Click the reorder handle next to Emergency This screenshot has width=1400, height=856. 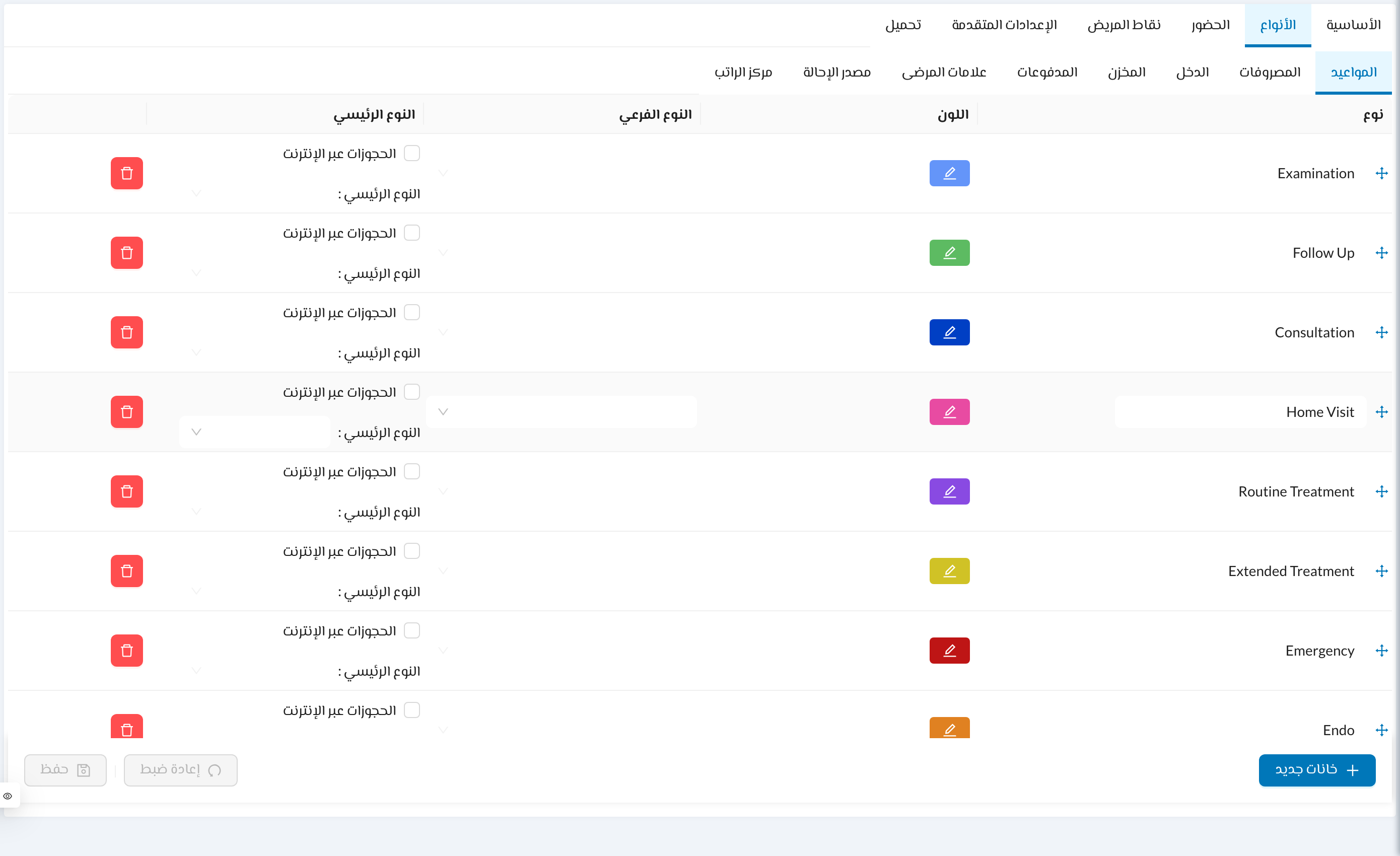coord(1382,651)
